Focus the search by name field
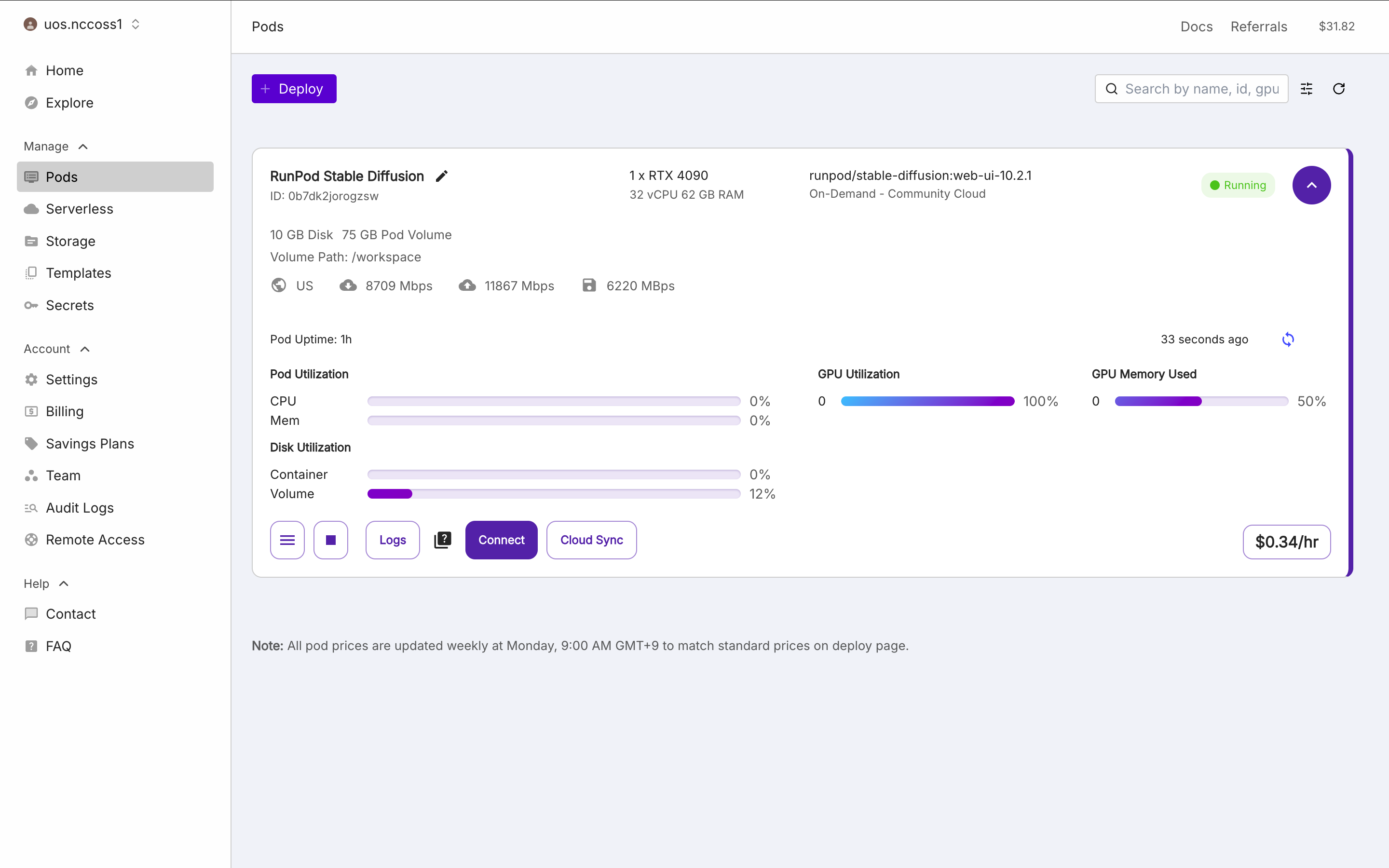The image size is (1389, 868). click(1201, 89)
